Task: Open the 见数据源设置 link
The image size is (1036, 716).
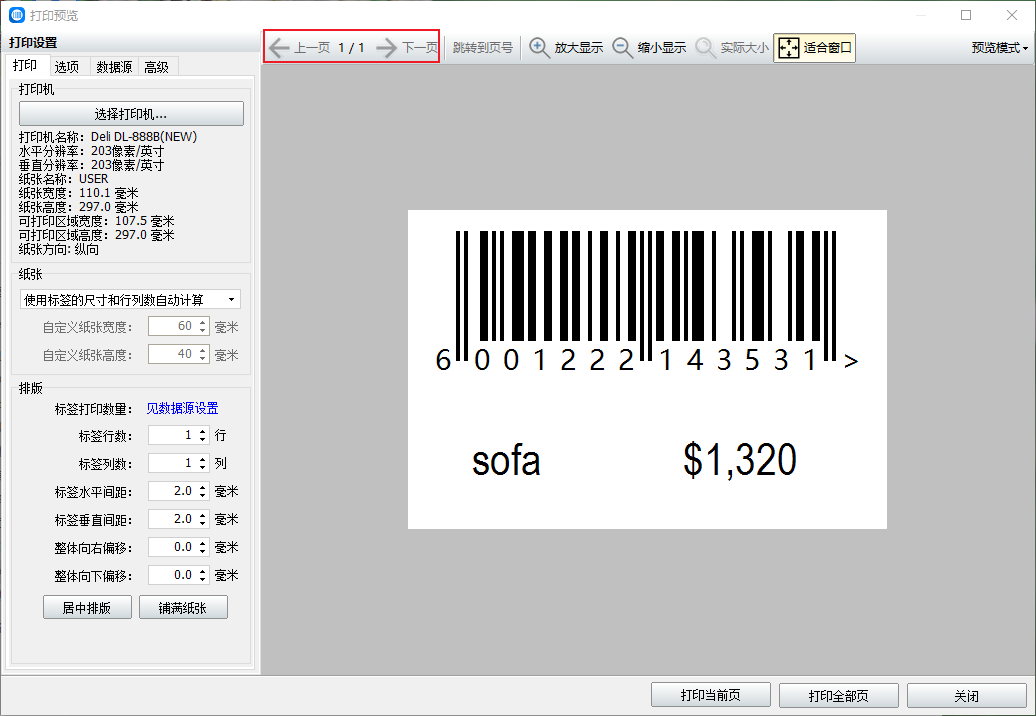Action: [x=182, y=408]
